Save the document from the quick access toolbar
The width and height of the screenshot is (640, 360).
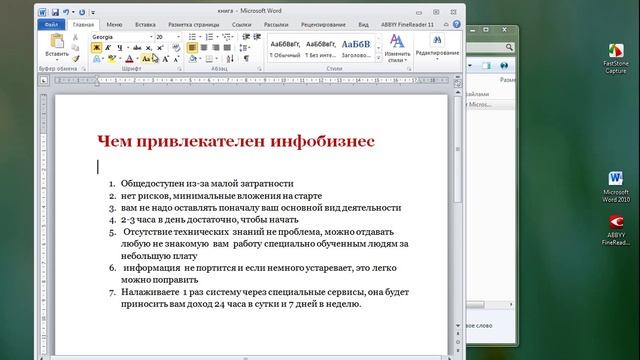pos(55,12)
